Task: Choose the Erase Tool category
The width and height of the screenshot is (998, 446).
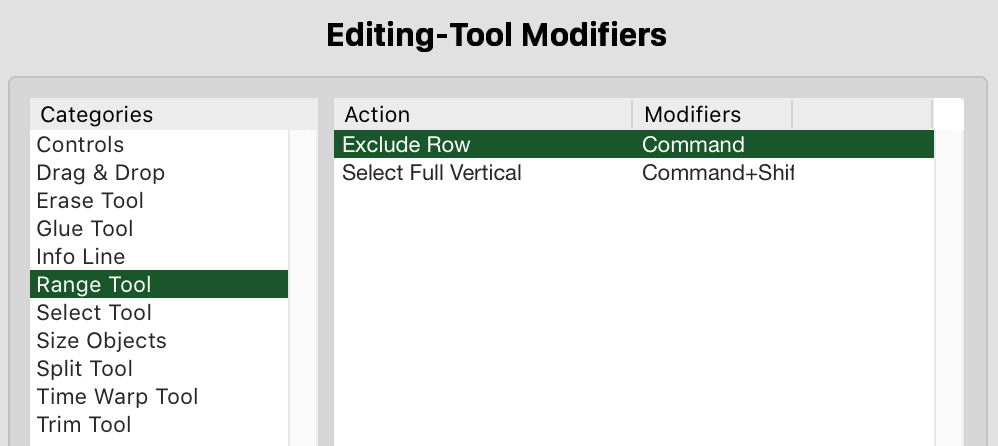Action: click(x=90, y=201)
